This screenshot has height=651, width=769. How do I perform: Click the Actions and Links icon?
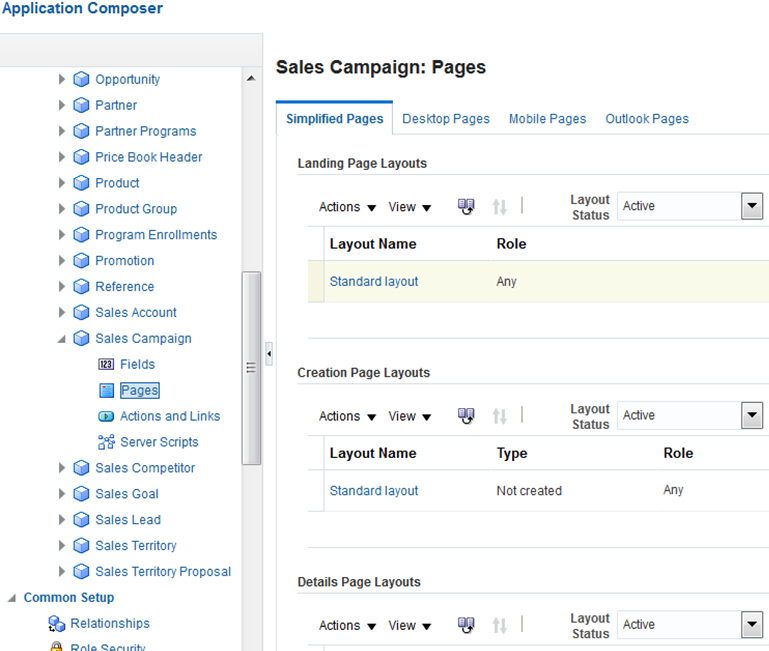[106, 417]
